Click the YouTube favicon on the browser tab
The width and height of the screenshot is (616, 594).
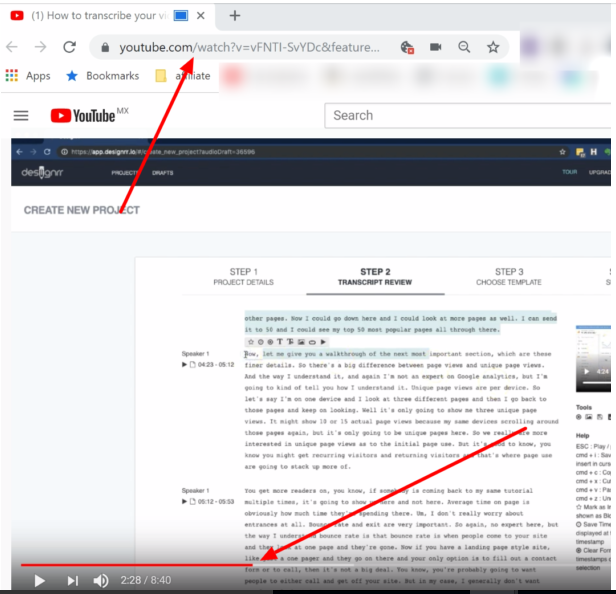pos(17,16)
